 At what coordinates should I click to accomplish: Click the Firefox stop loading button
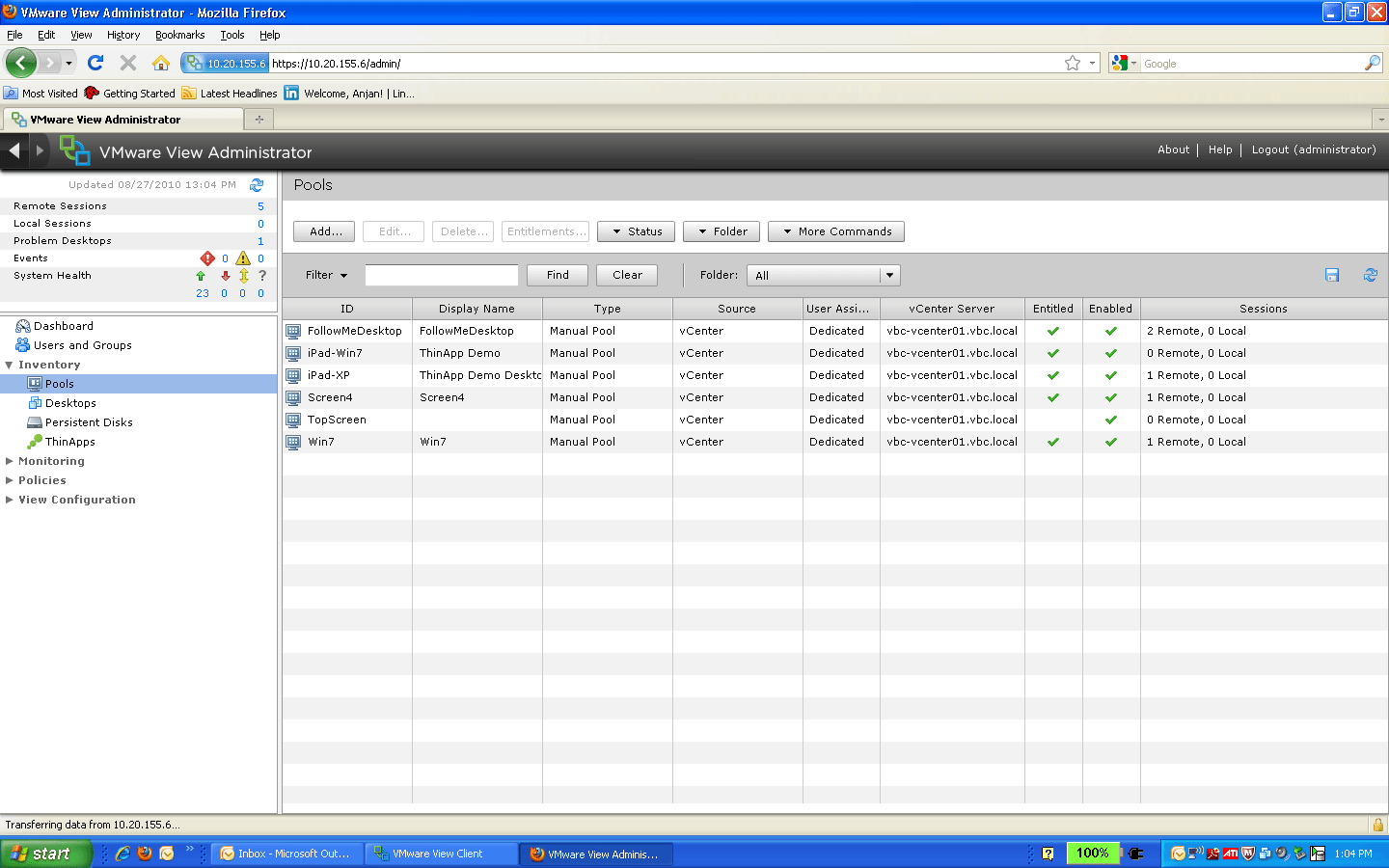pyautogui.click(x=127, y=63)
